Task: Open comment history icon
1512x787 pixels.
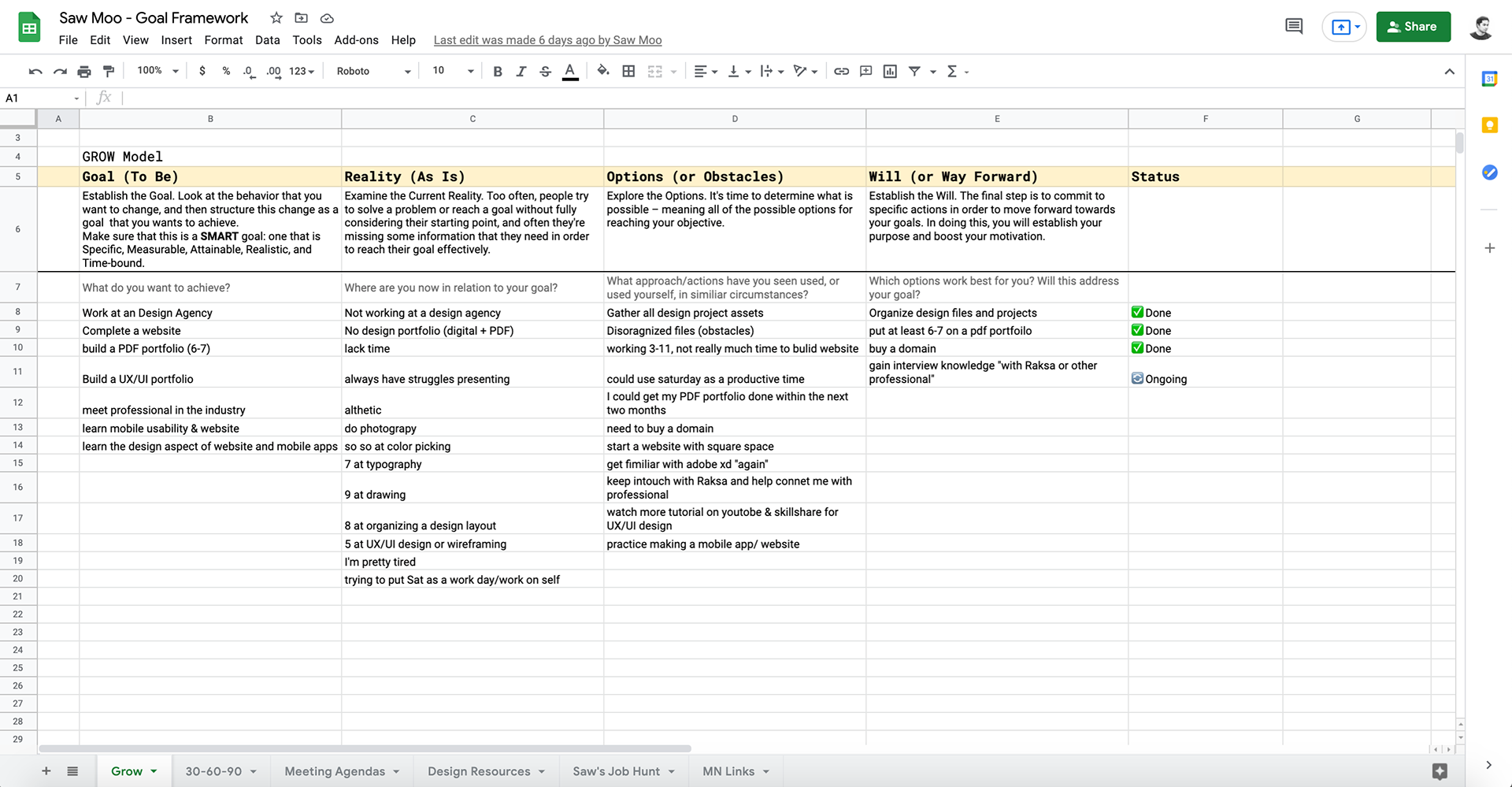Action: (1294, 27)
